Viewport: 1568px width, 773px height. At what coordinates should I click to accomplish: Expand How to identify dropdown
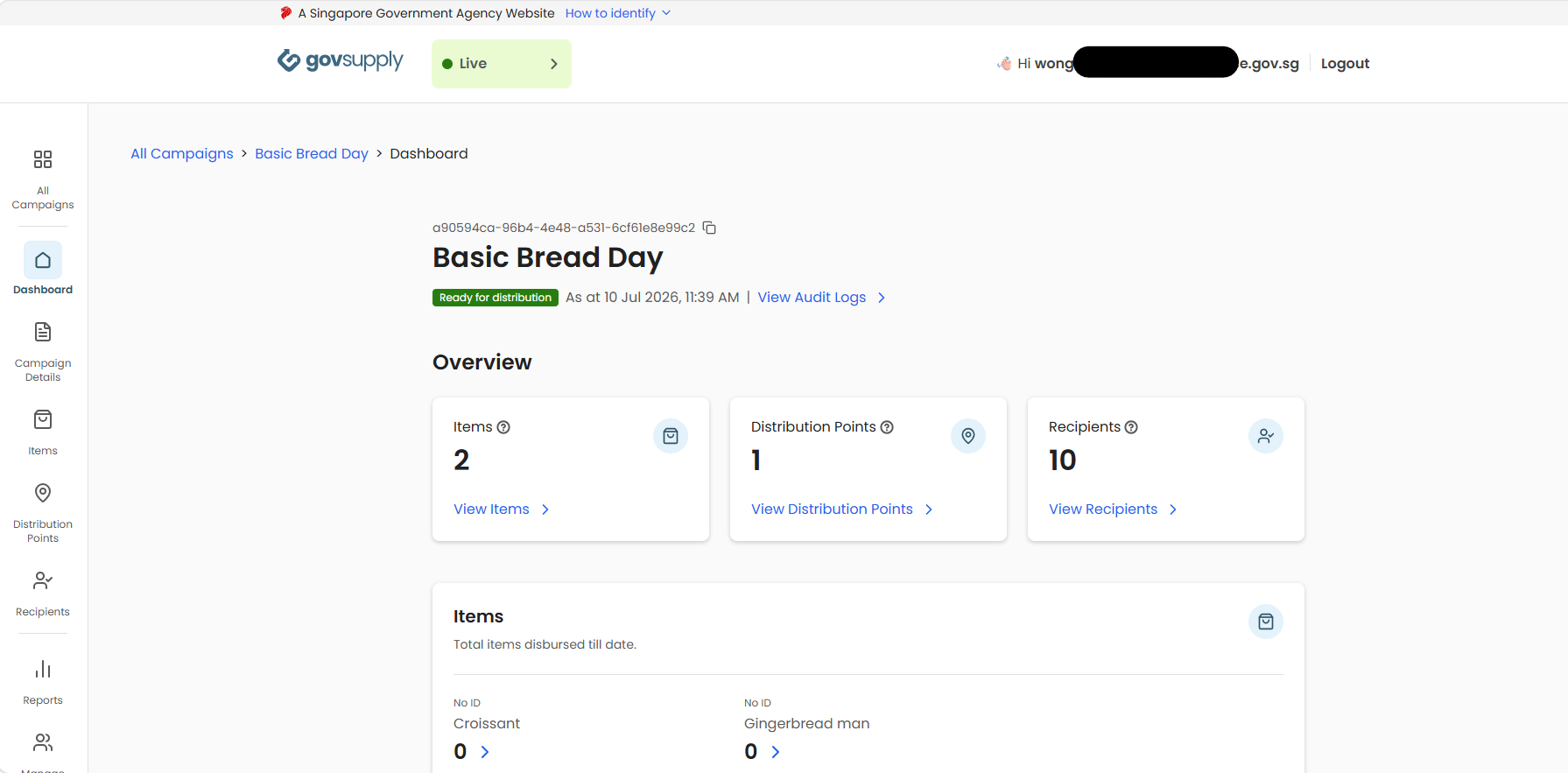(618, 13)
